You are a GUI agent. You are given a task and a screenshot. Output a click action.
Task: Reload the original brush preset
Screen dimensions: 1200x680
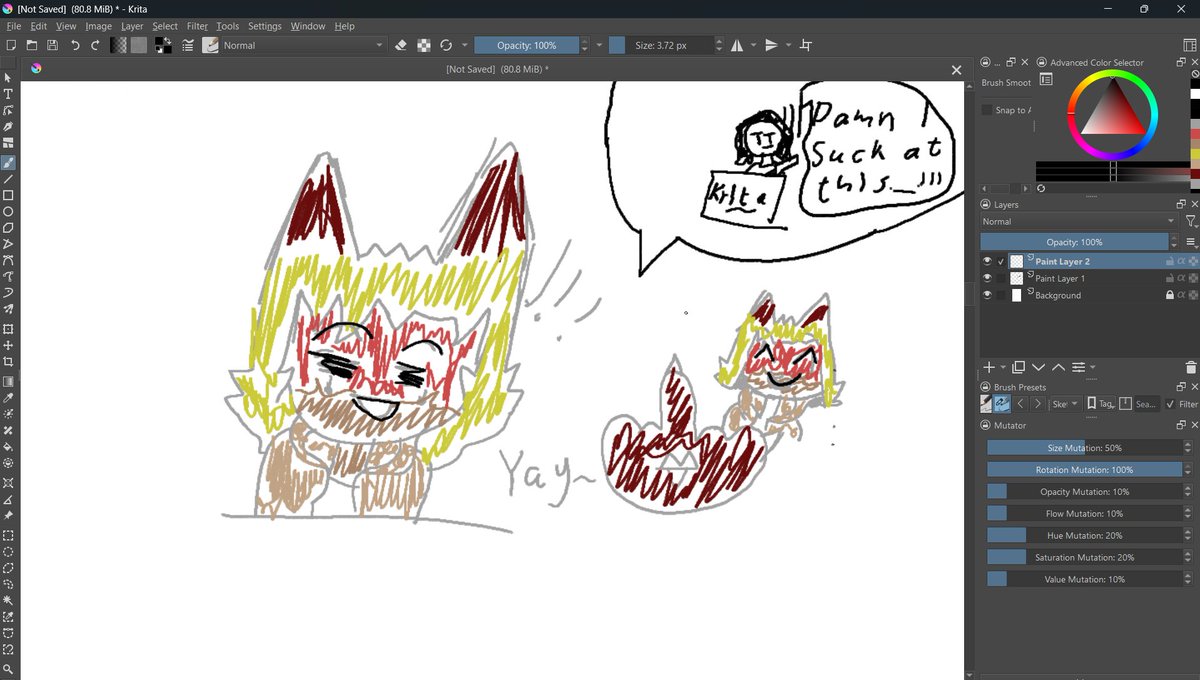[446, 45]
